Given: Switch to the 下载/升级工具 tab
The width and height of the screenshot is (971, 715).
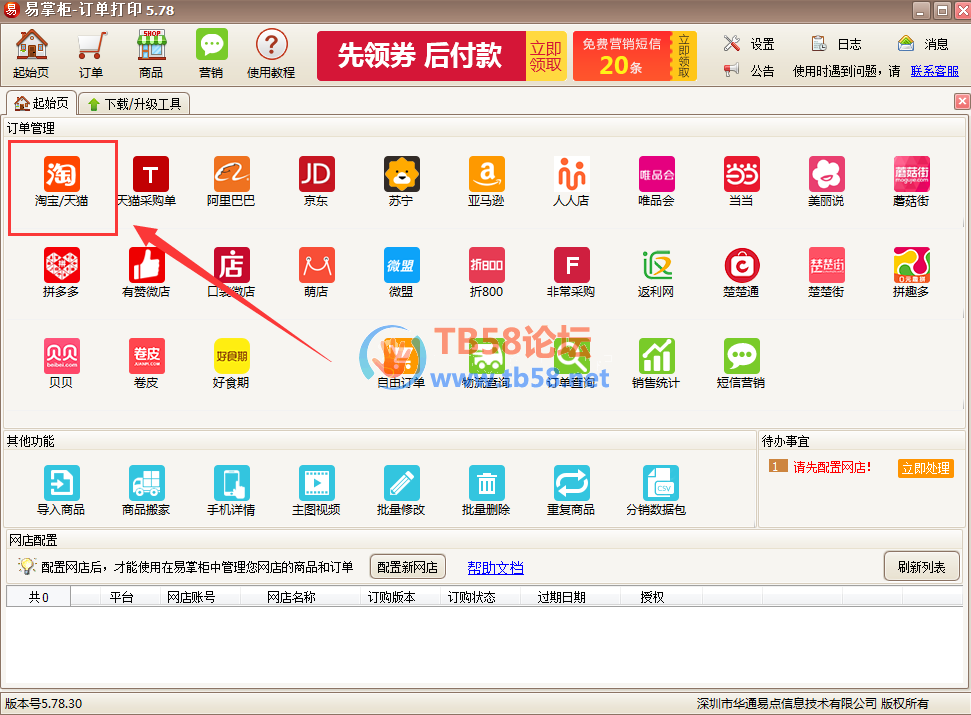Looking at the screenshot, I should coord(135,104).
